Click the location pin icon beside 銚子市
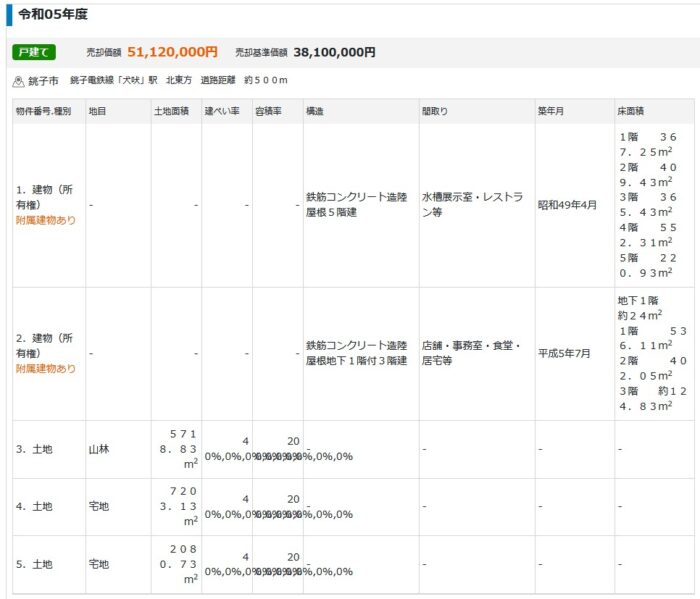700x599 pixels. [x=18, y=80]
